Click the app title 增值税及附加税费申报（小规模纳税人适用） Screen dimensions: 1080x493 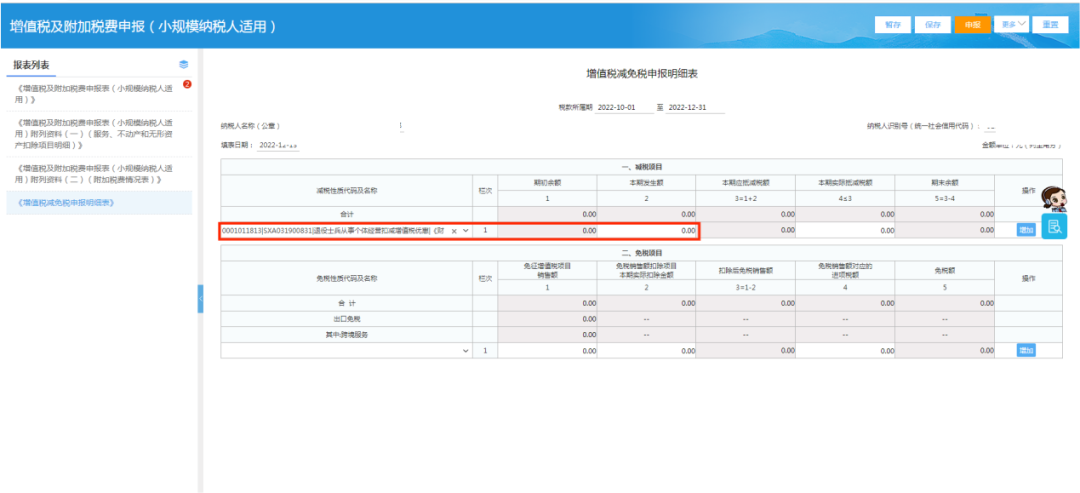143,26
